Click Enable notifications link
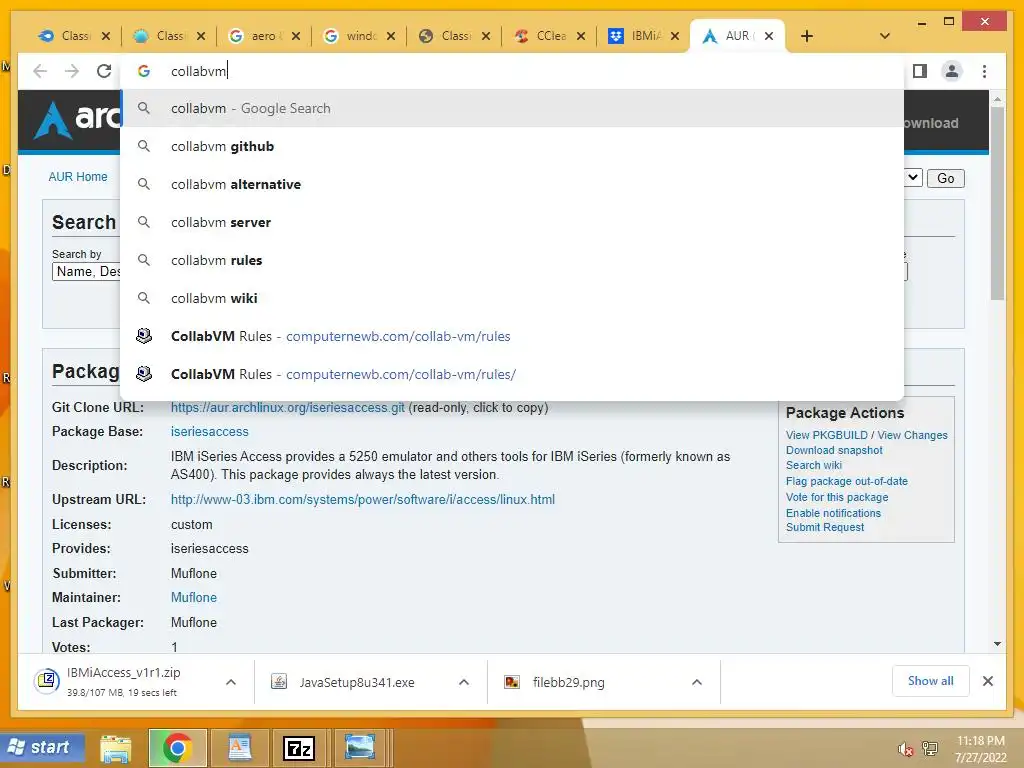 [x=833, y=513]
